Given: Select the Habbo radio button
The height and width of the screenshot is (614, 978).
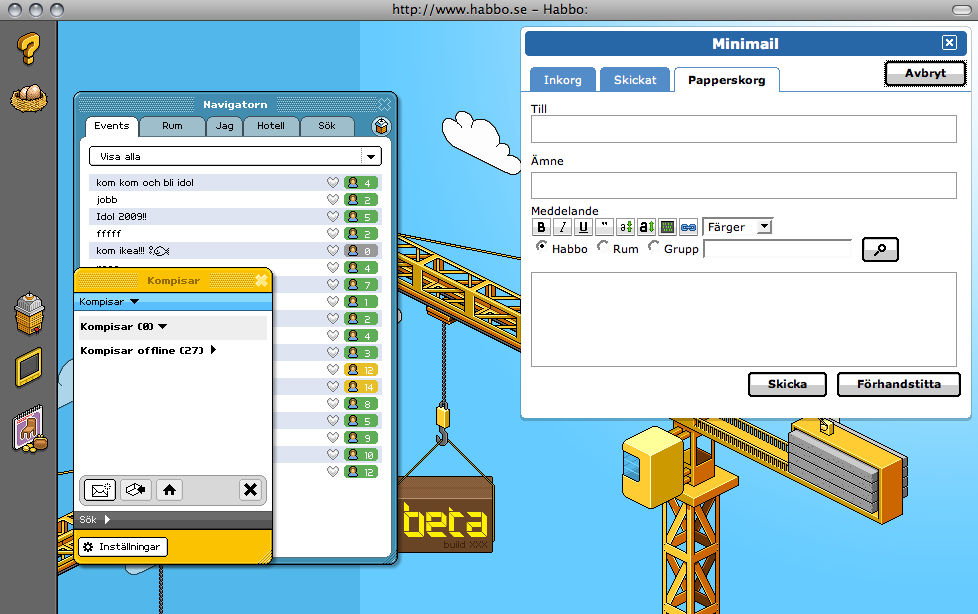Looking at the screenshot, I should [541, 246].
